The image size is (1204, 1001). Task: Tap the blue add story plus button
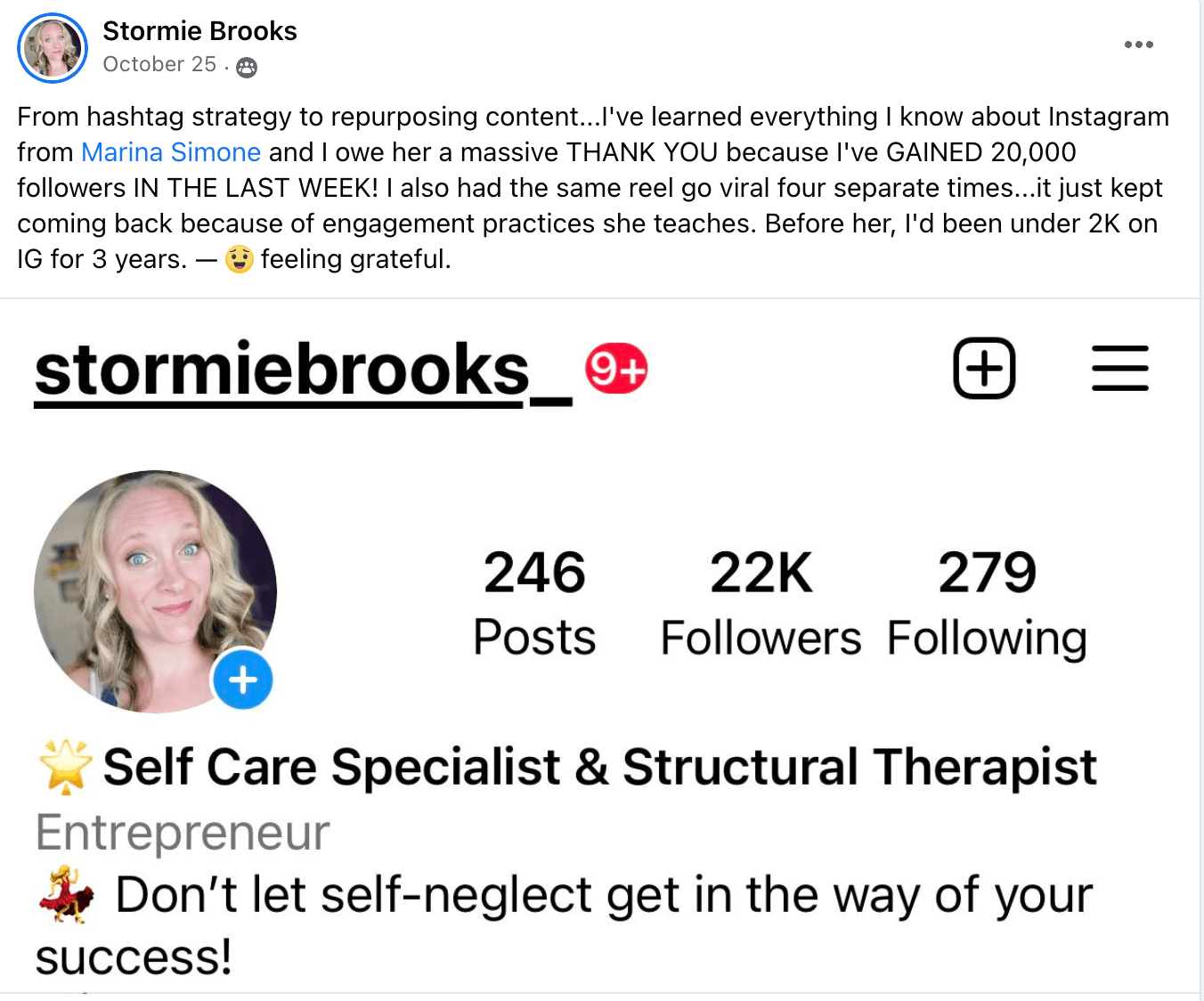tap(243, 680)
